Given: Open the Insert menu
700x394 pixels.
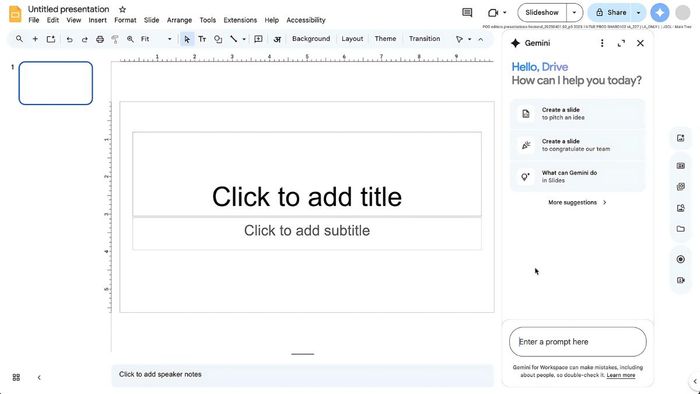Looking at the screenshot, I should [97, 20].
